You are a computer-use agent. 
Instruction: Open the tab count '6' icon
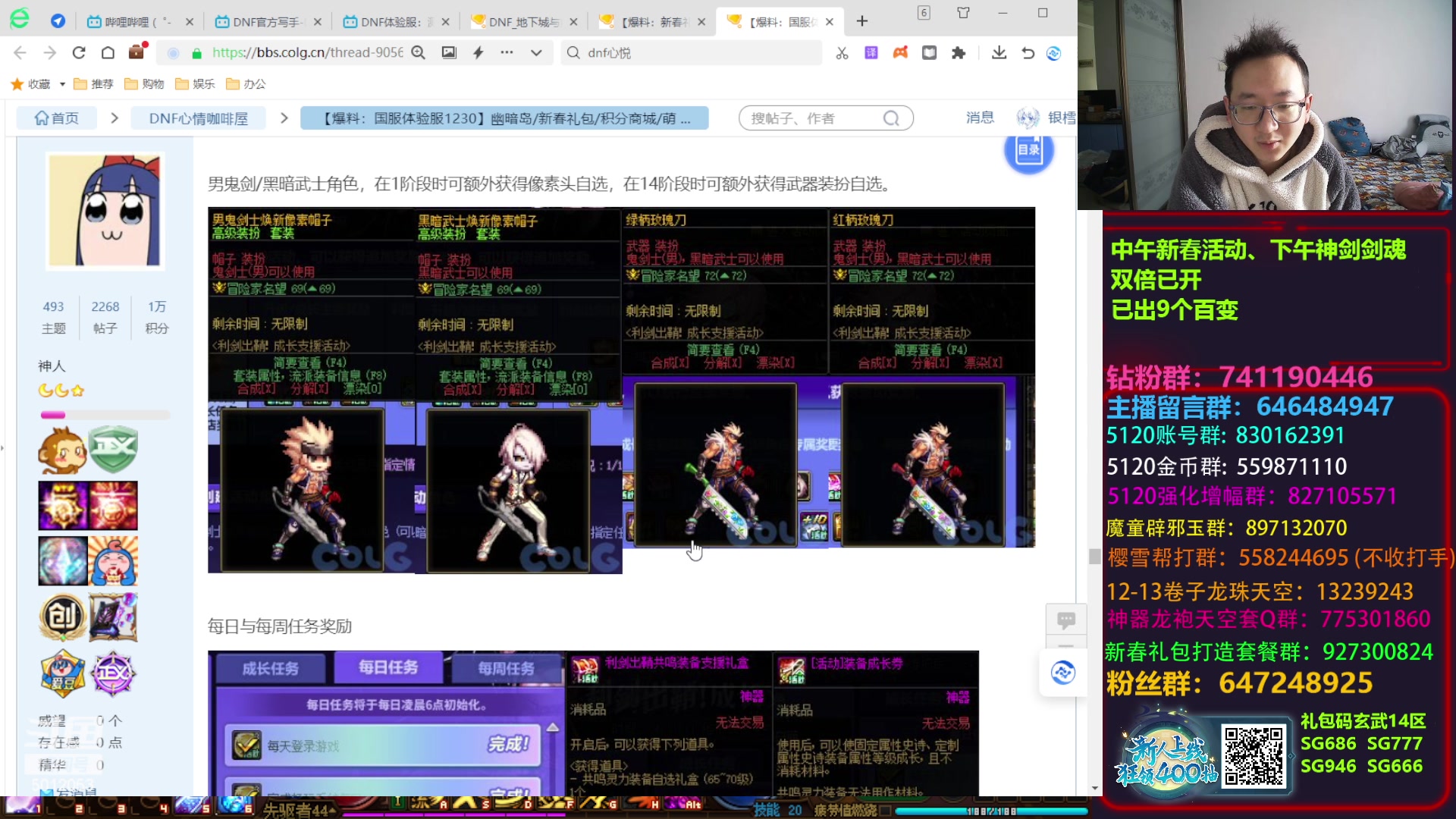[924, 13]
